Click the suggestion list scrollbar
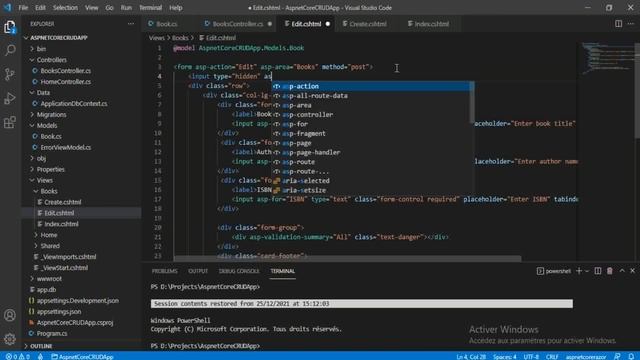The image size is (640, 360). (x=472, y=102)
